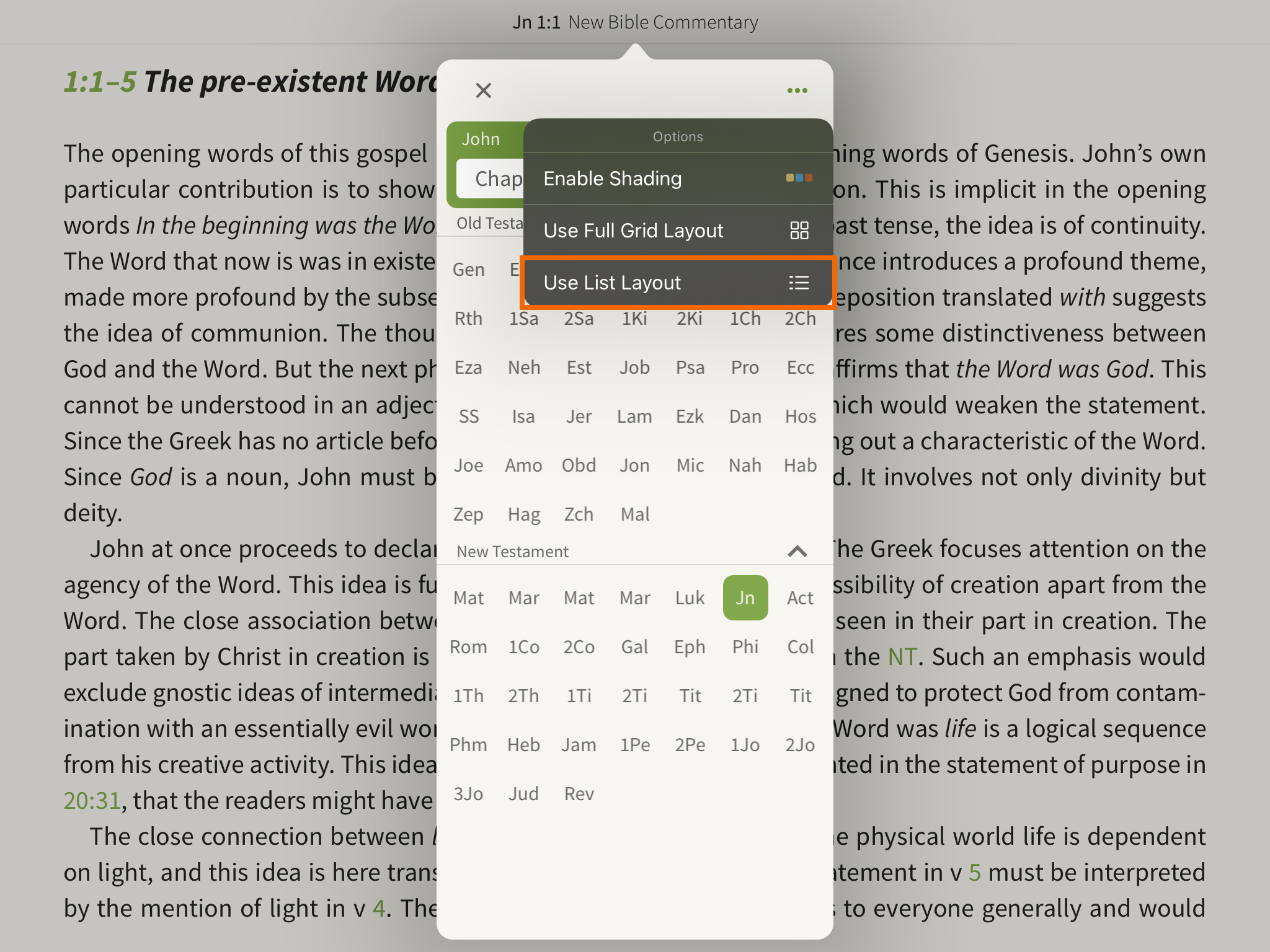Select SS book

coord(468,416)
